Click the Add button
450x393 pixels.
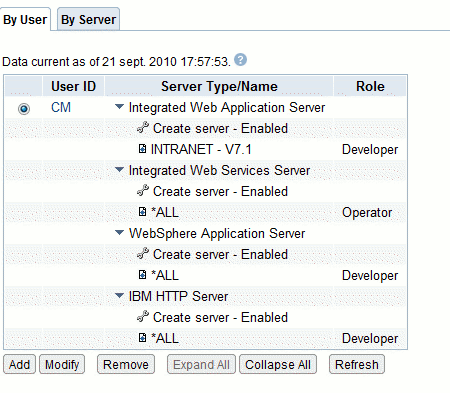click(19, 364)
